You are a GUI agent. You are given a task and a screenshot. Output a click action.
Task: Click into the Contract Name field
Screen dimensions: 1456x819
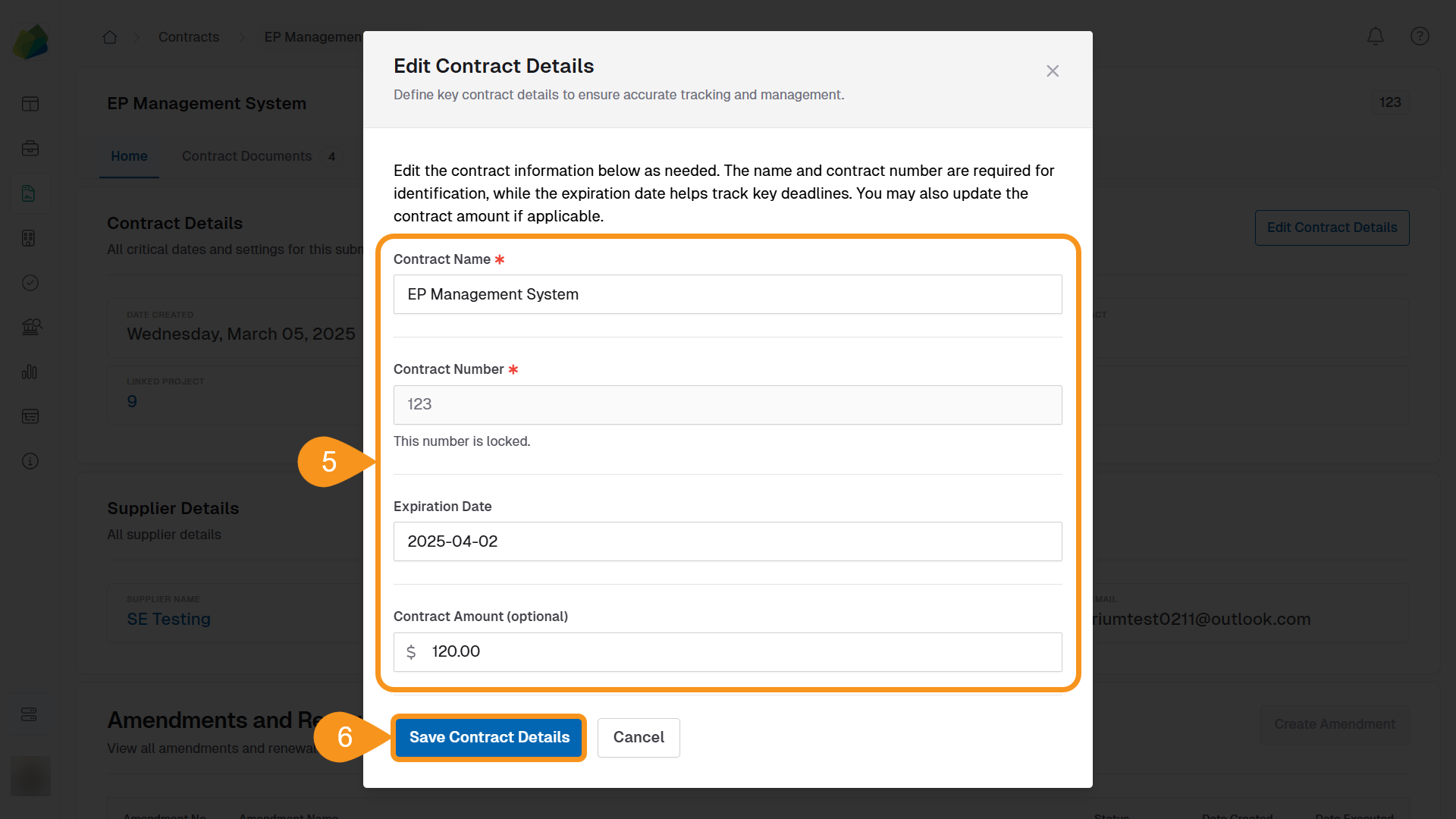click(727, 294)
